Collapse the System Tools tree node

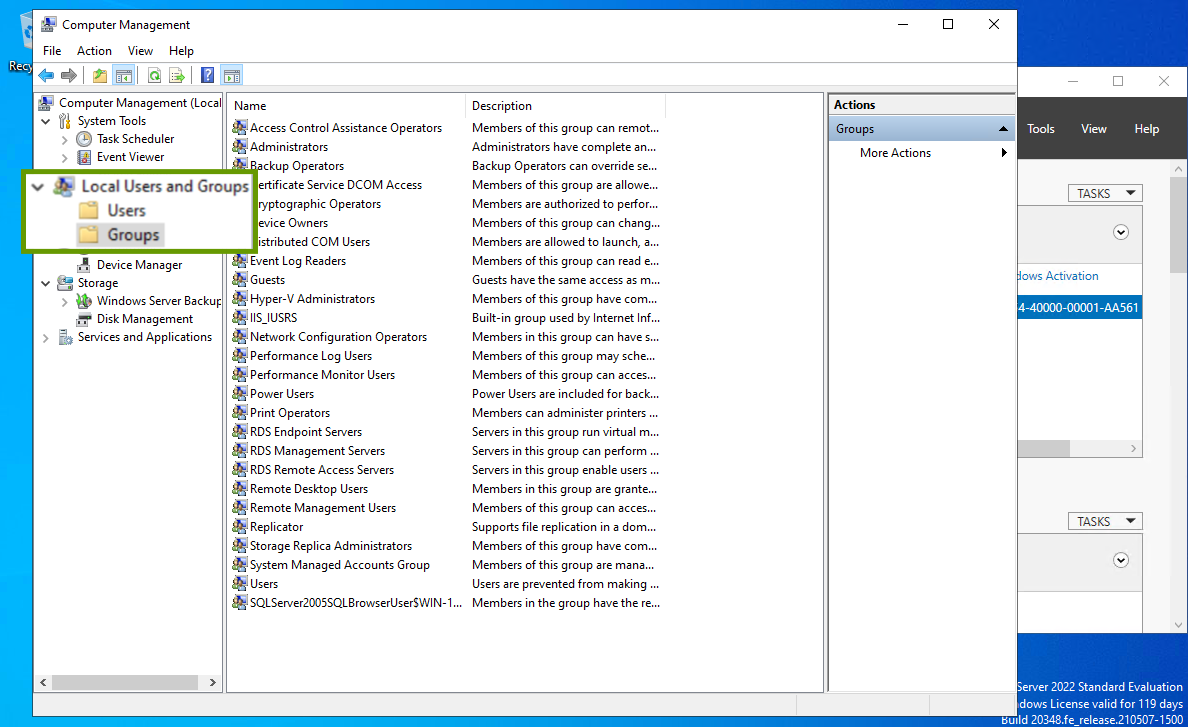[46, 121]
